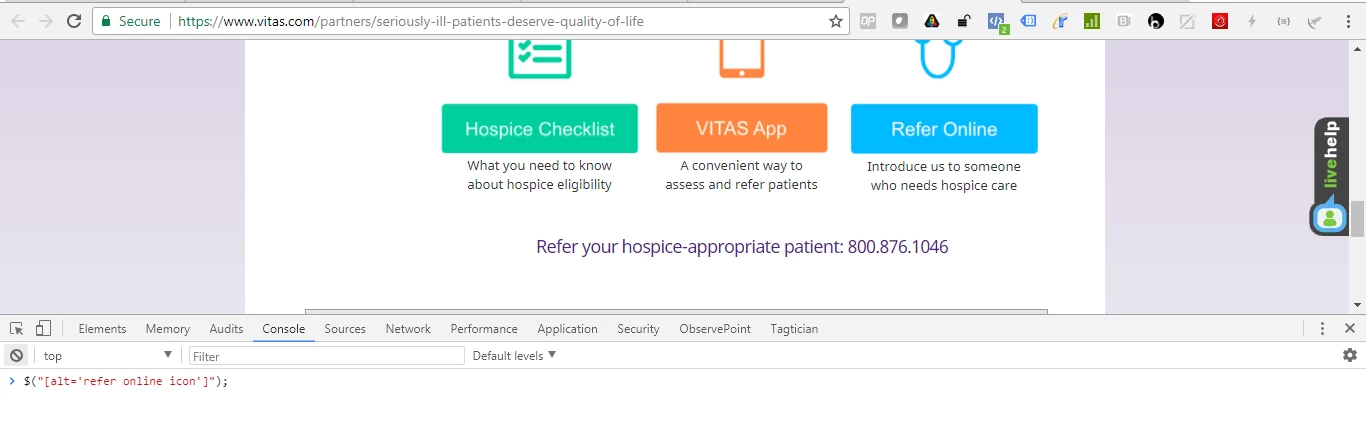Open the Tagtician DevTools tab
Image resolution: width=1366 pixels, height=444 pixels.
pos(794,328)
